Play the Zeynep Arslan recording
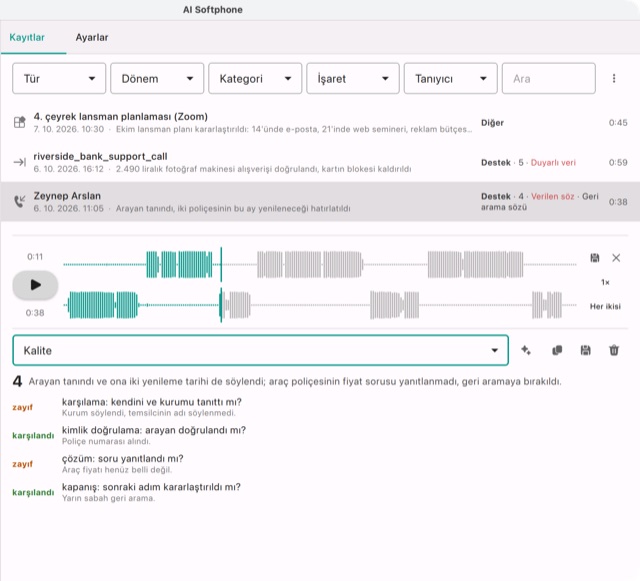Screen dimensions: 640x581 click(35, 285)
